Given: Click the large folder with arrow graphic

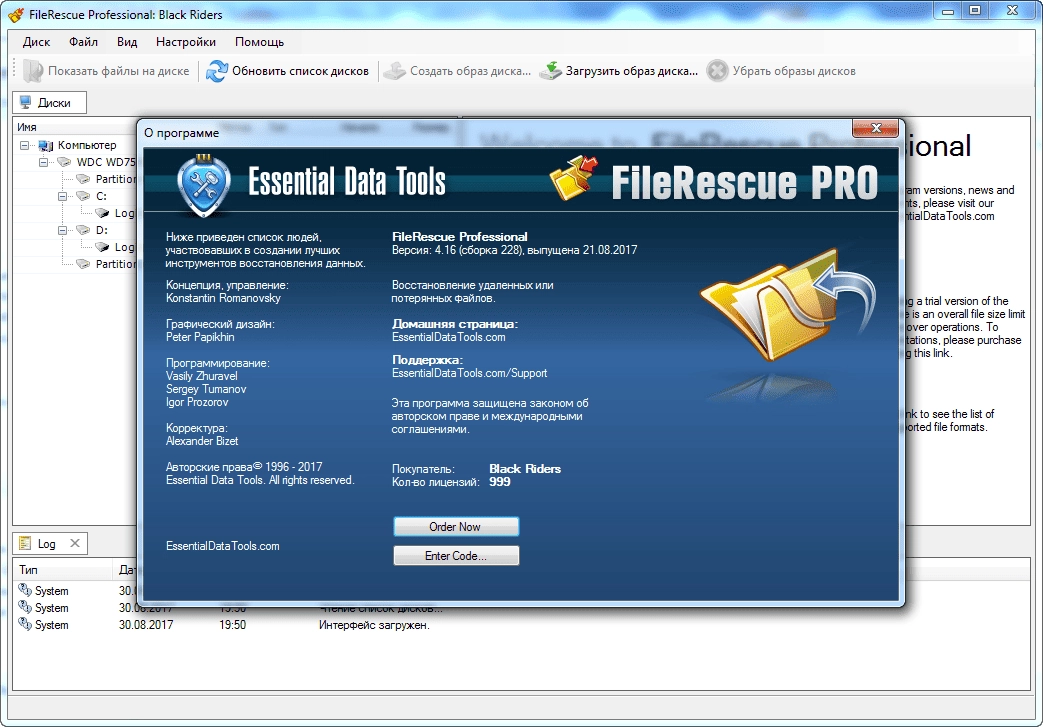Looking at the screenshot, I should coord(788,305).
